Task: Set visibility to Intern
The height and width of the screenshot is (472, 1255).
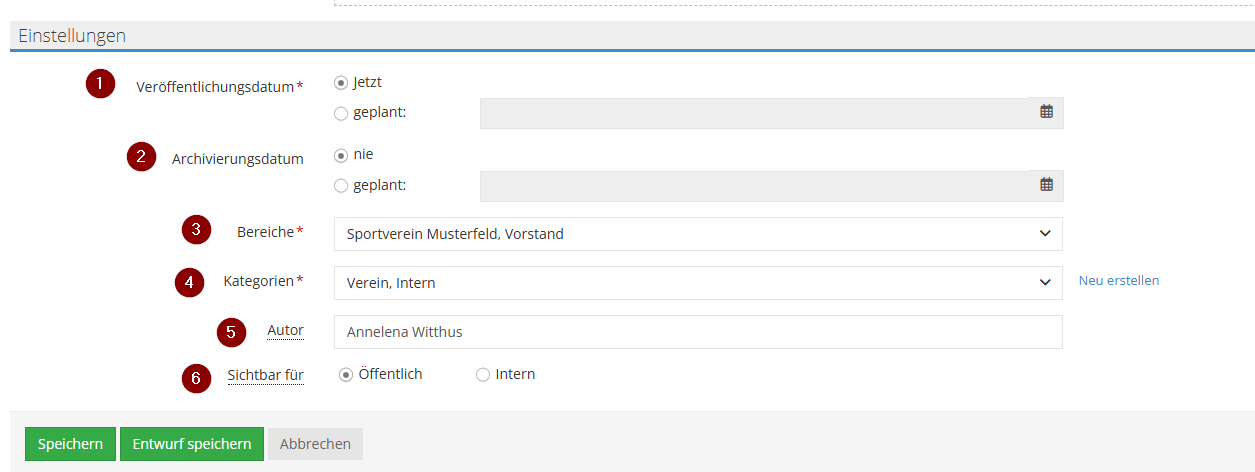Action: tap(483, 375)
